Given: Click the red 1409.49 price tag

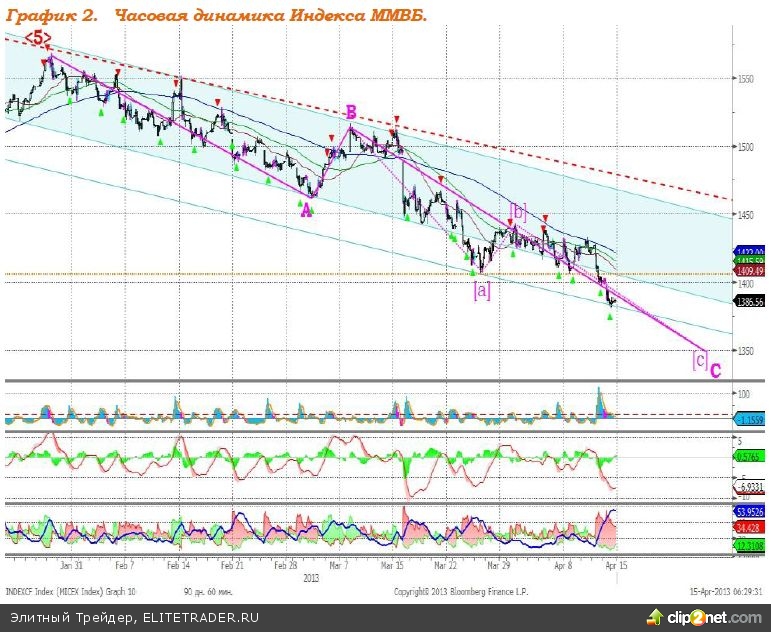Looking at the screenshot, I should (x=750, y=270).
